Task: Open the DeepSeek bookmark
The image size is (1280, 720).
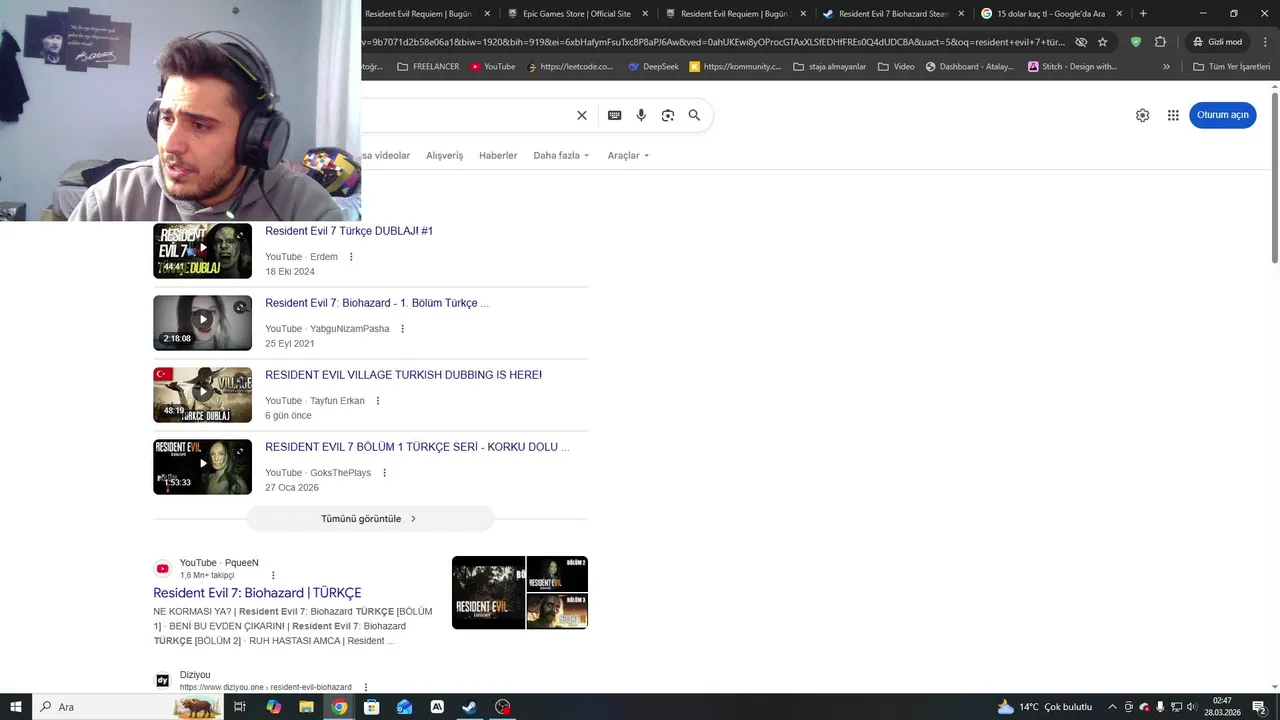Action: pos(653,67)
